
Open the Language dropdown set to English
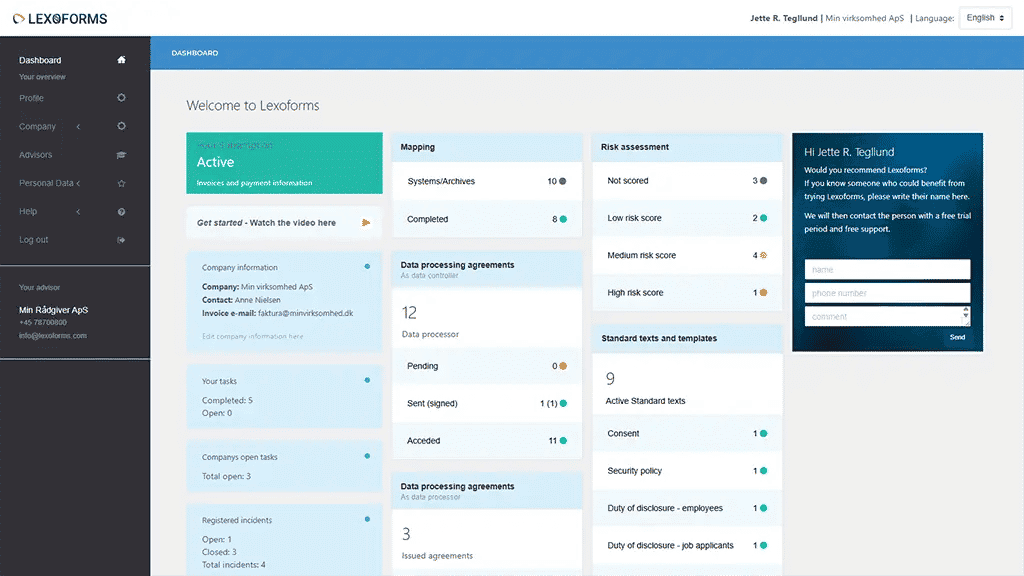[x=985, y=18]
